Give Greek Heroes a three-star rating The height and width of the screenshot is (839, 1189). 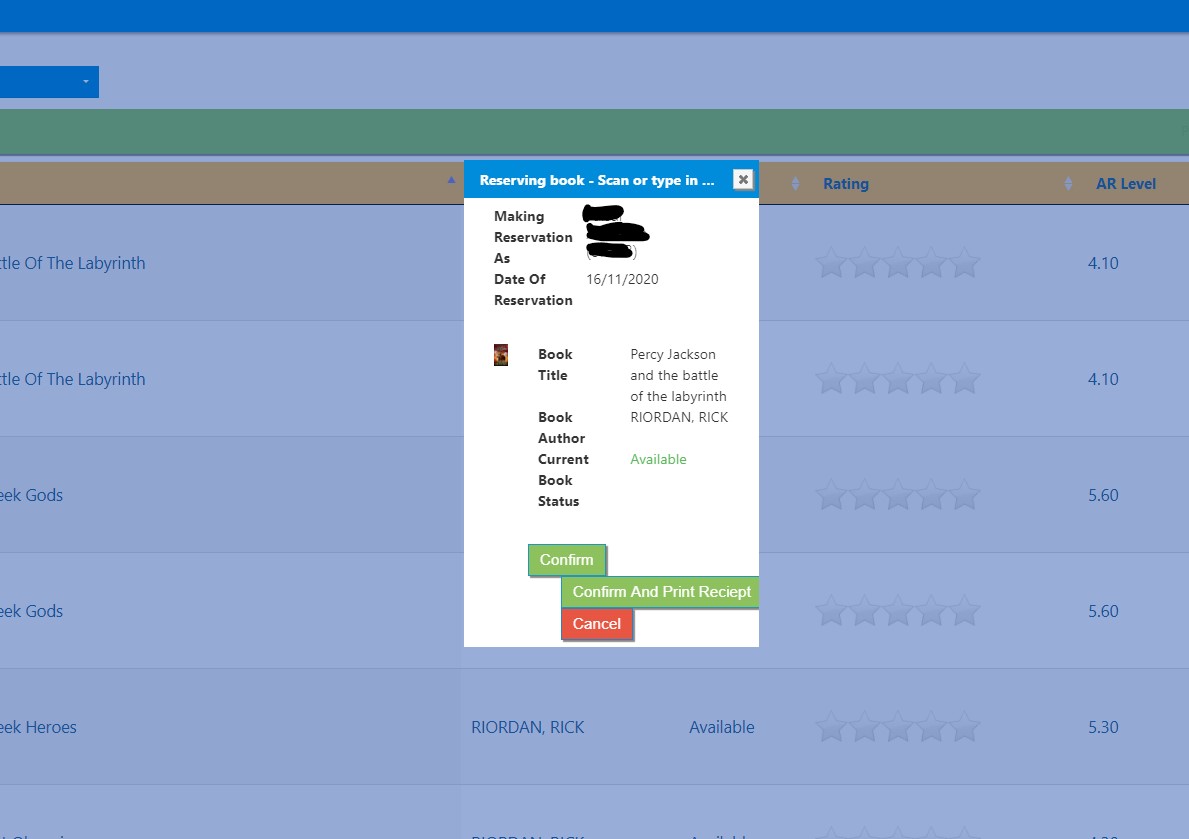coord(898,727)
